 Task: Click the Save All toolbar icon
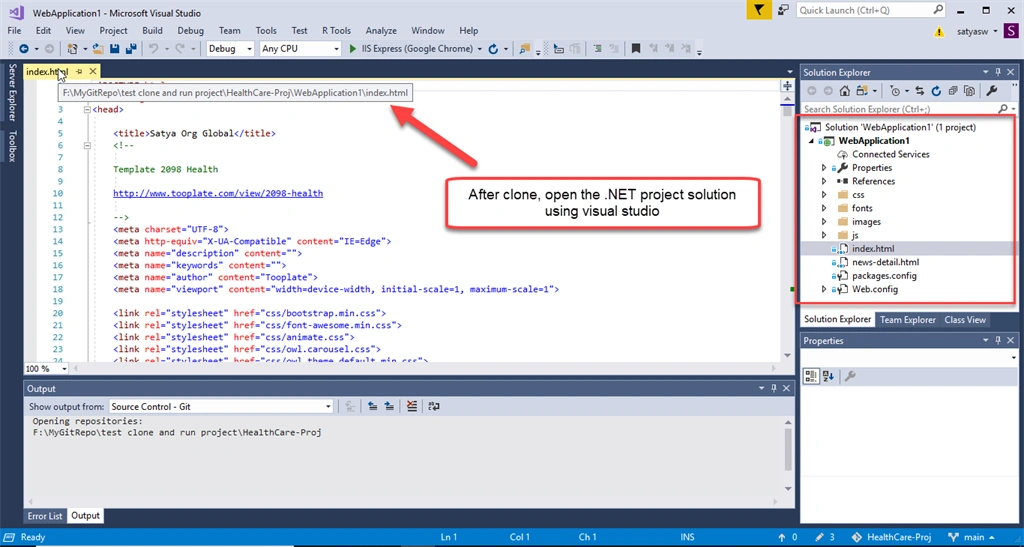tap(131, 49)
